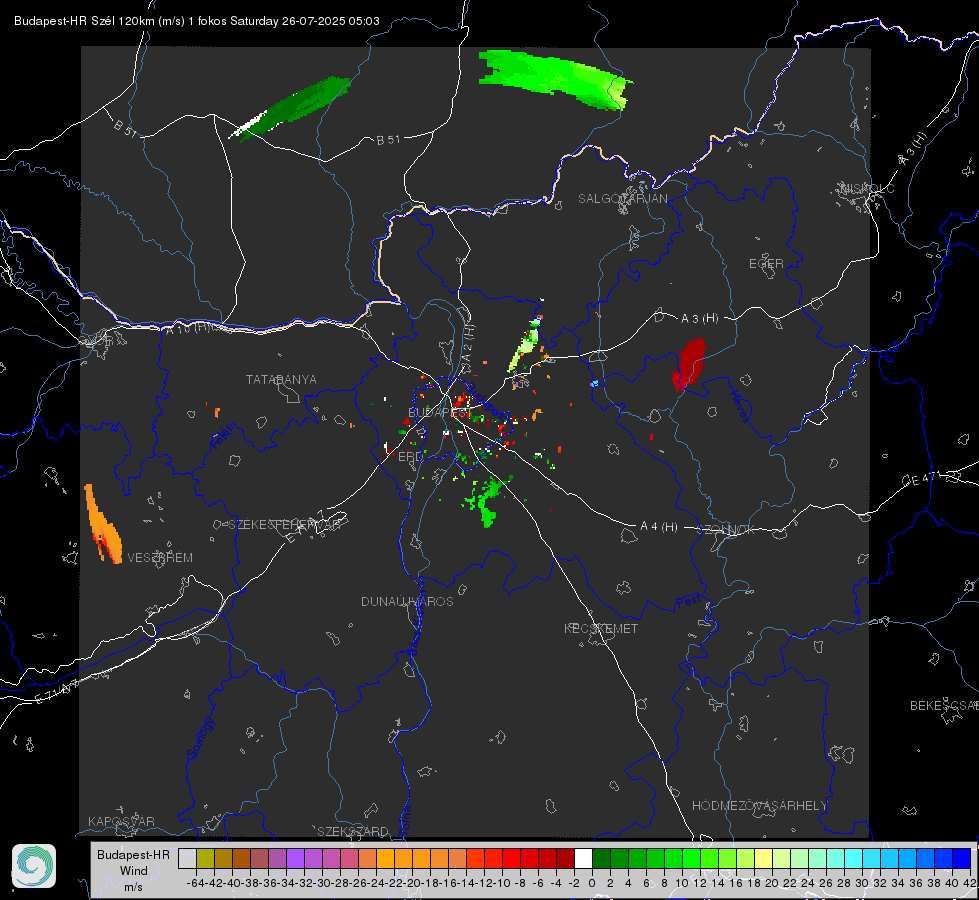Select the yellow swatch between 18 and 20

point(763,858)
